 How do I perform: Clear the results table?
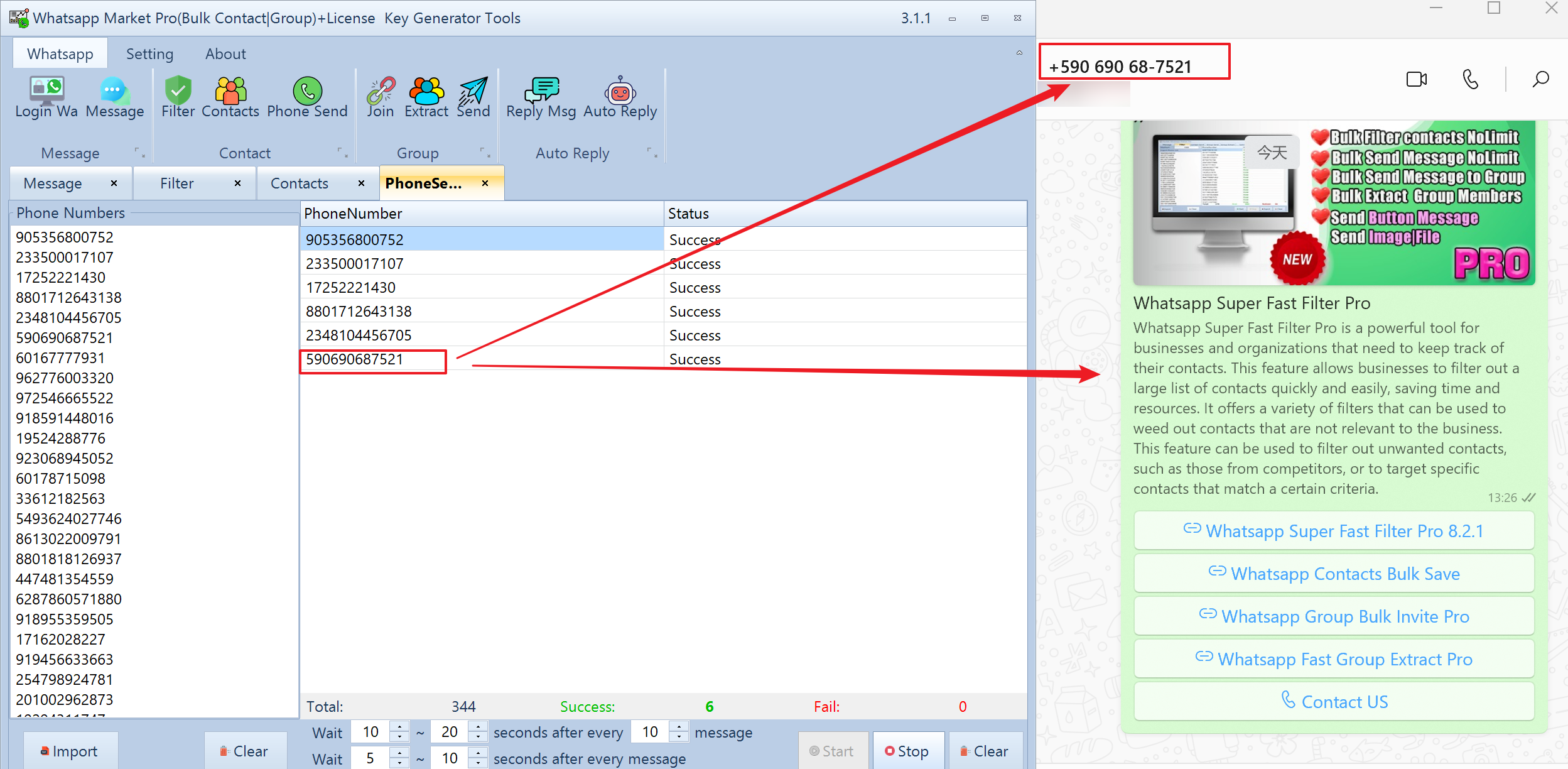pyautogui.click(x=985, y=751)
